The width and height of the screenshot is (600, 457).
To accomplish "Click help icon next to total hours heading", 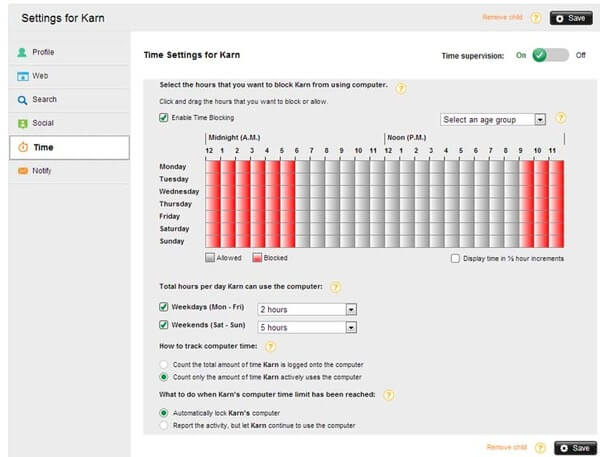I will [x=336, y=287].
